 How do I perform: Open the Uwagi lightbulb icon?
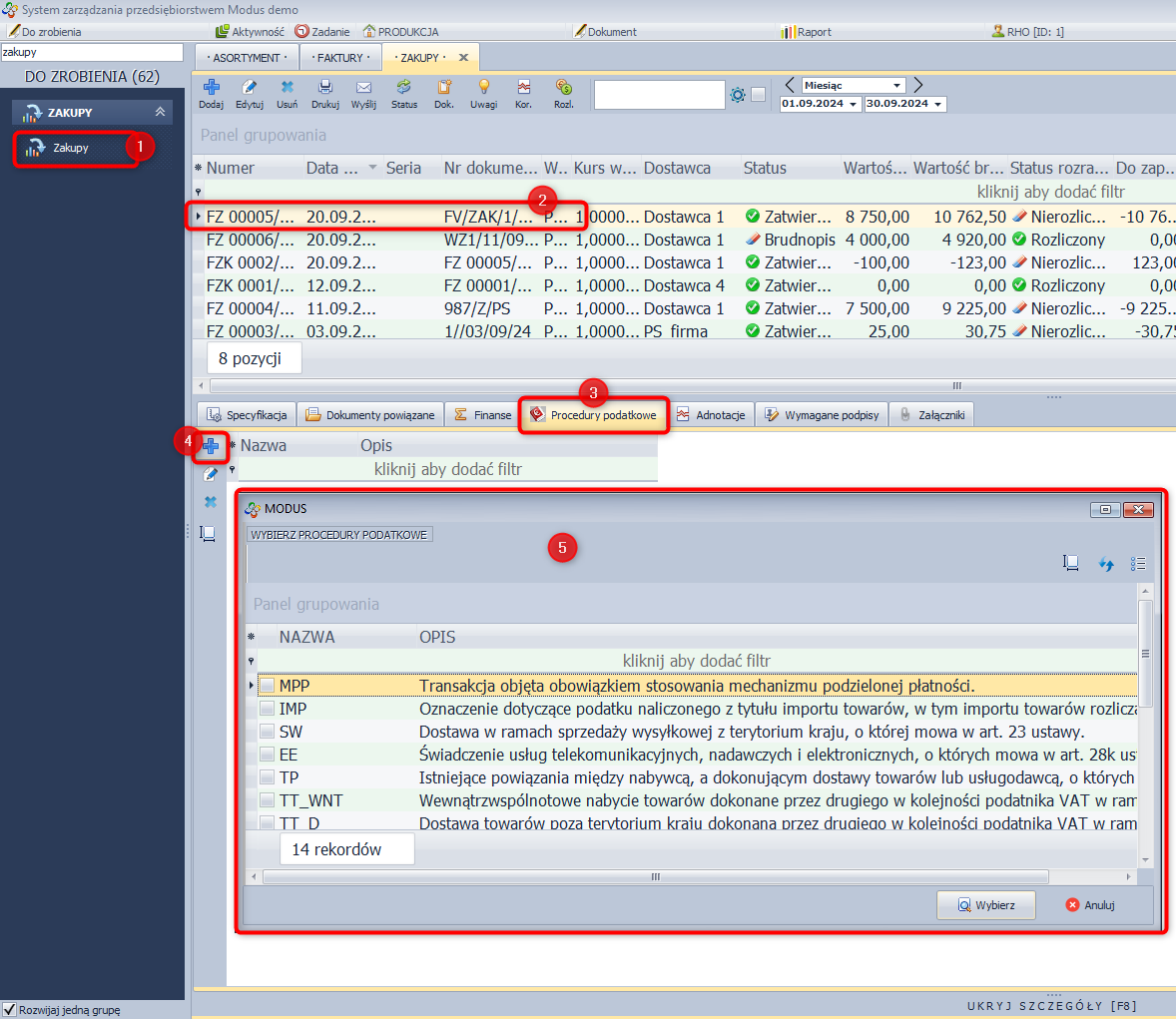483,88
